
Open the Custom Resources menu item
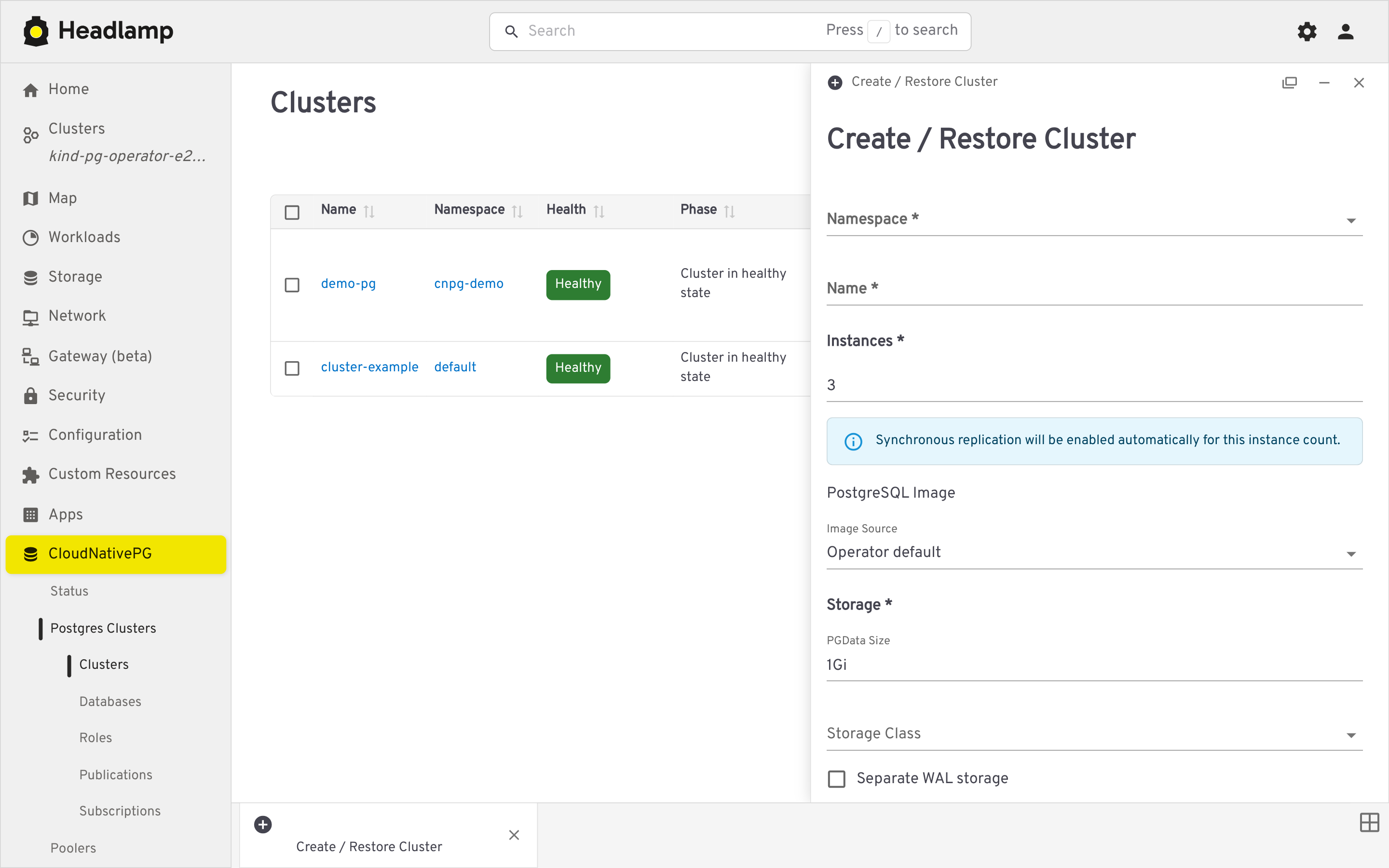[x=116, y=475]
